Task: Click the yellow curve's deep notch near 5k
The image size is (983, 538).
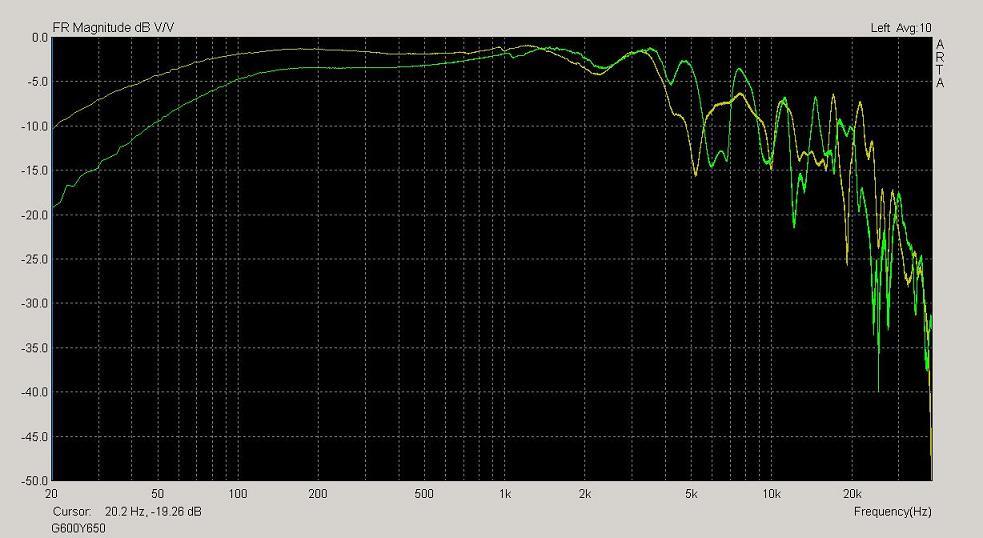Action: point(696,174)
